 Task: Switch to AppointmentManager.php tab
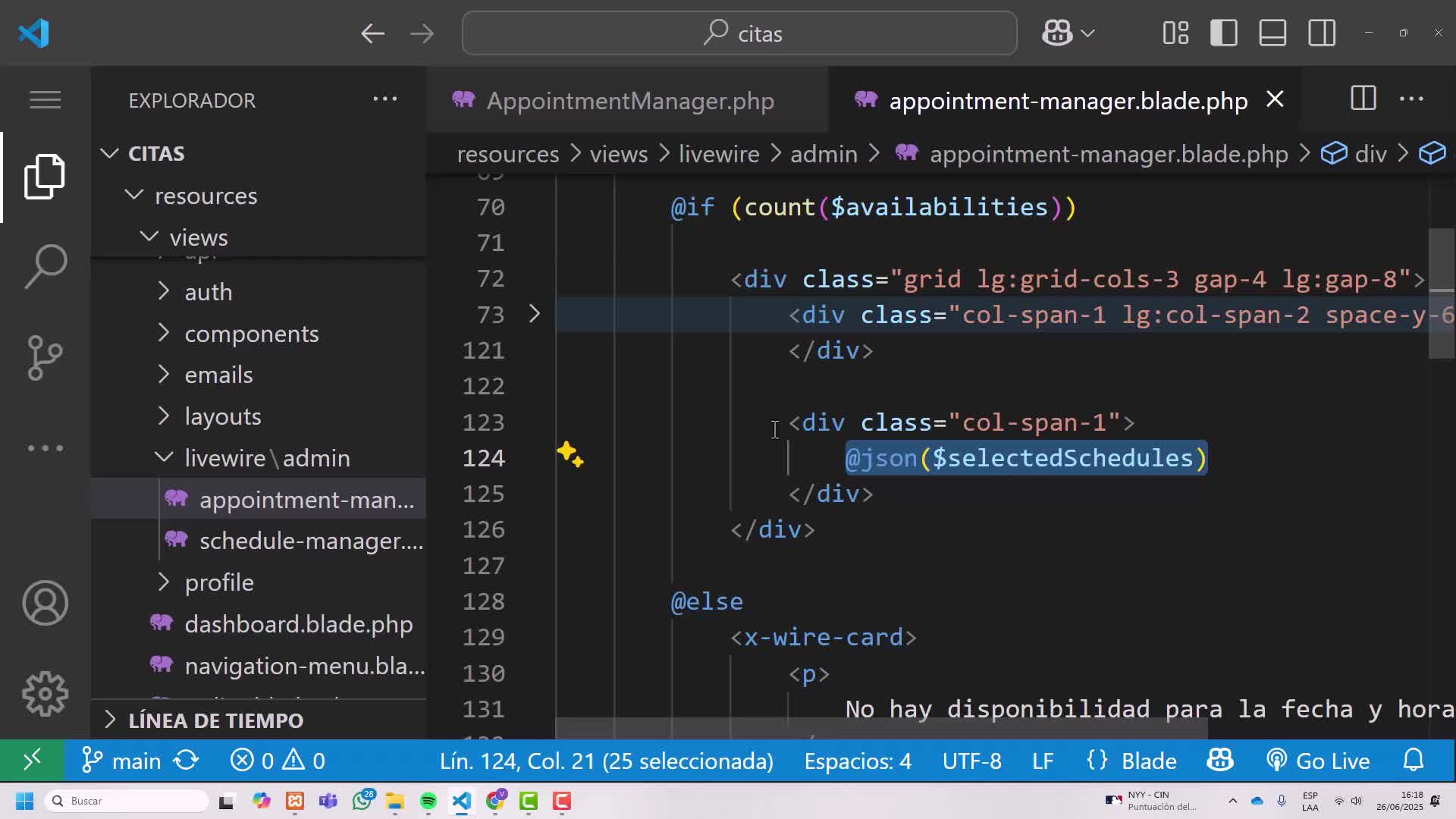pyautogui.click(x=628, y=100)
